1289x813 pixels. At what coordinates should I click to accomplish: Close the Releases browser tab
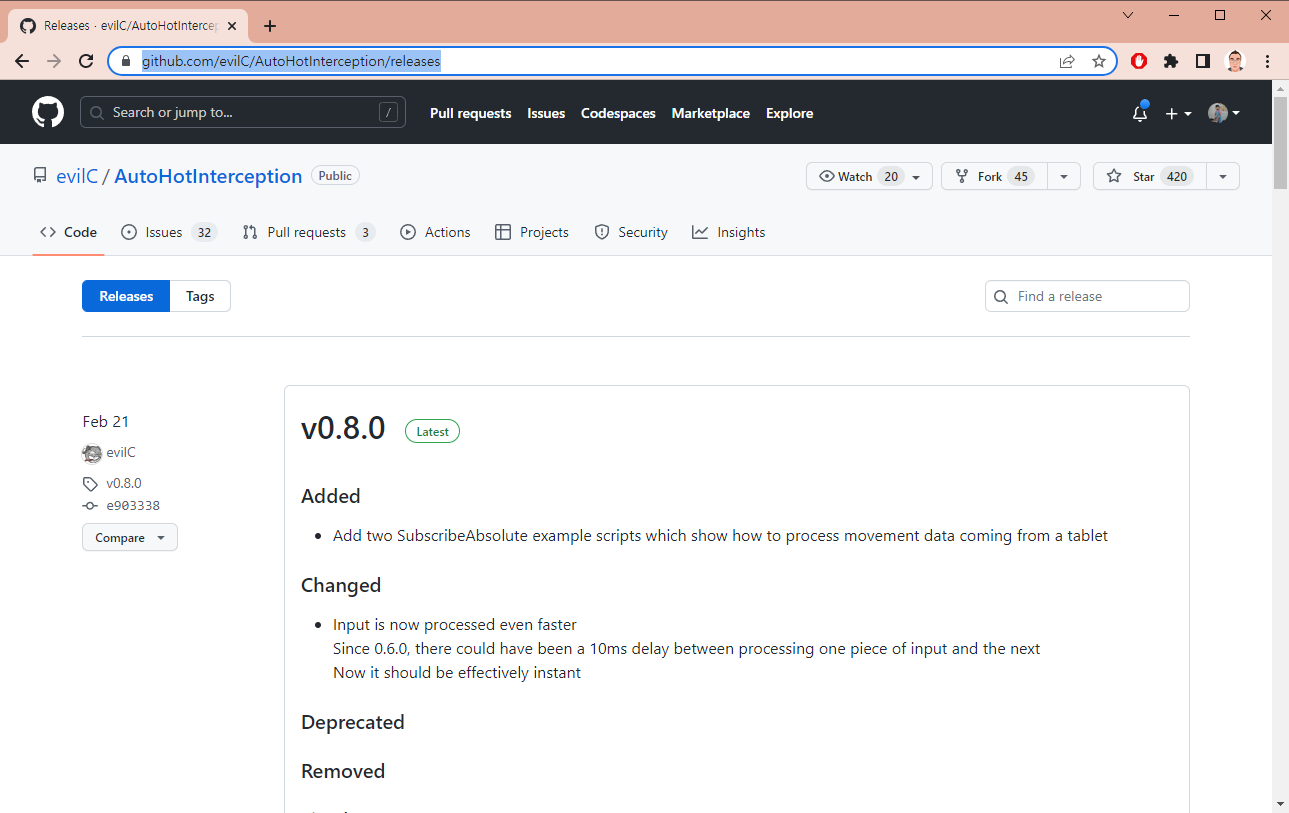tap(232, 26)
